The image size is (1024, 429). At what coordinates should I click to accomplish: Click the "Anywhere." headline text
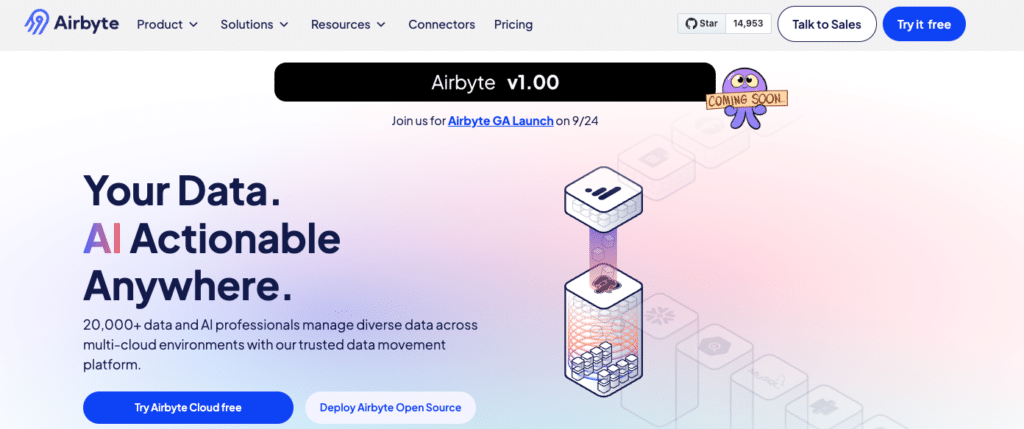[187, 286]
